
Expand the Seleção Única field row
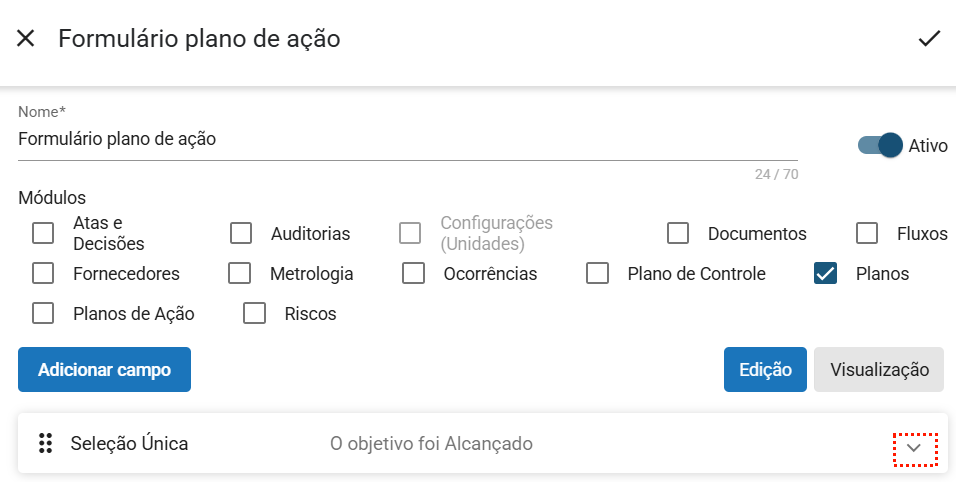click(913, 449)
